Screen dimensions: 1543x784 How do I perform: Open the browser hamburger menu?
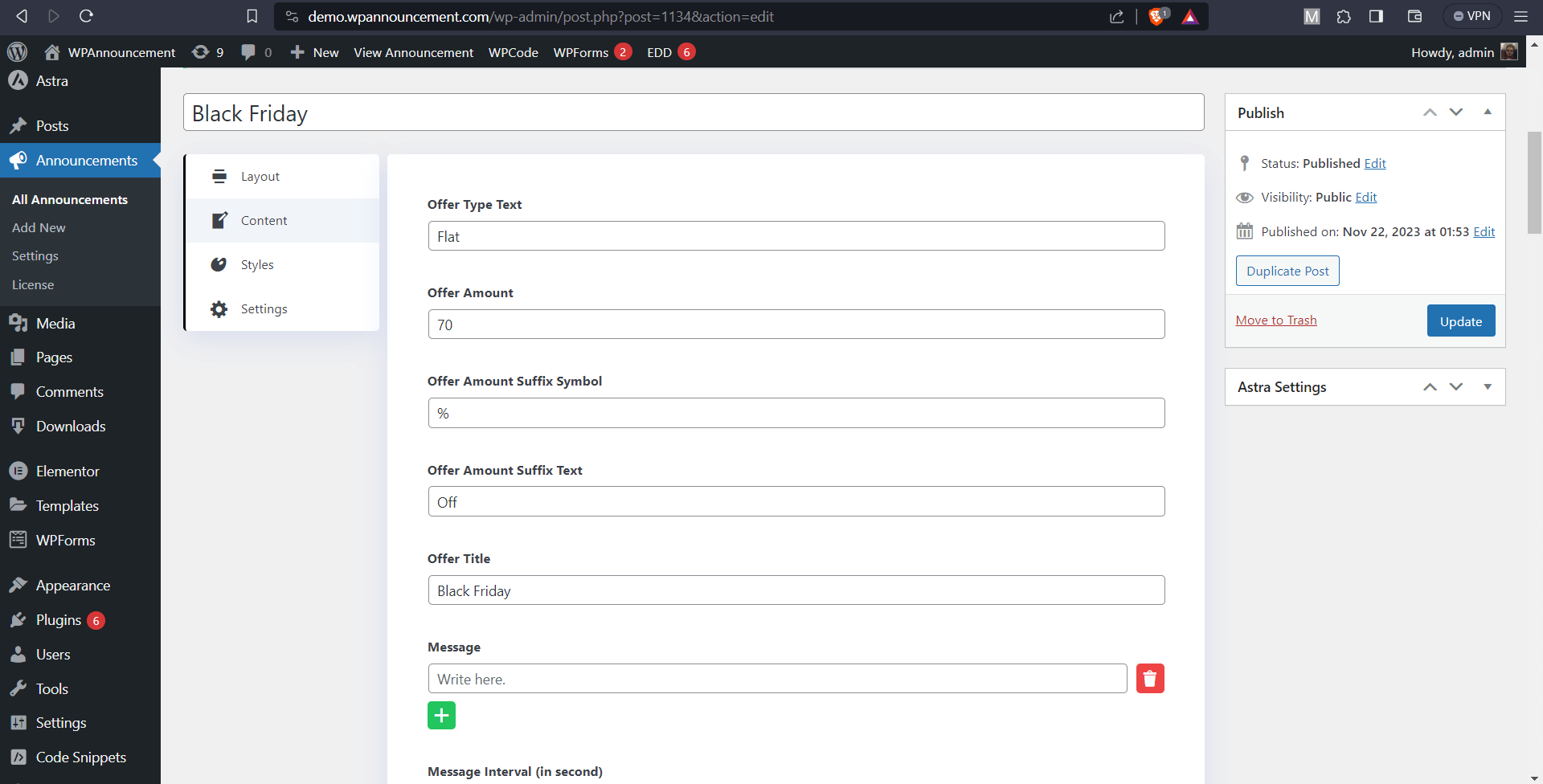point(1520,16)
